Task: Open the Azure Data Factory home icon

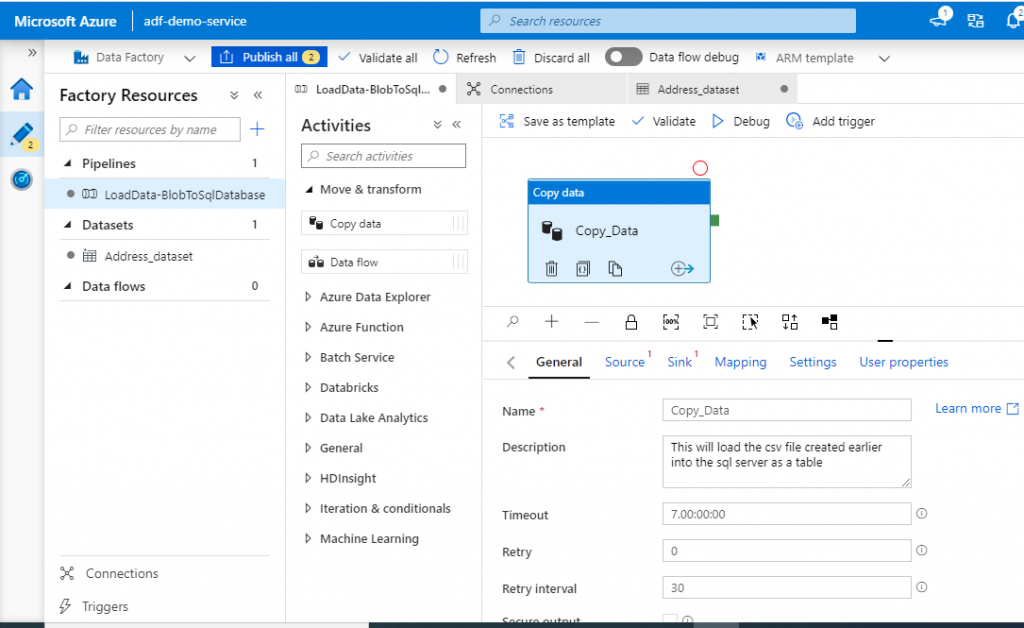Action: (x=22, y=89)
